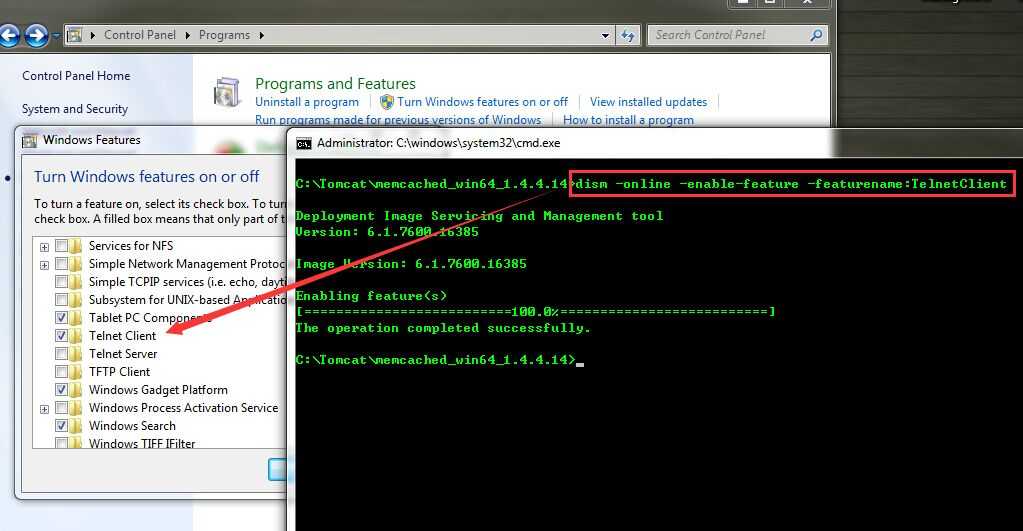
Task: Disable the Windows Gadget Platform checkbox
Action: pos(61,390)
